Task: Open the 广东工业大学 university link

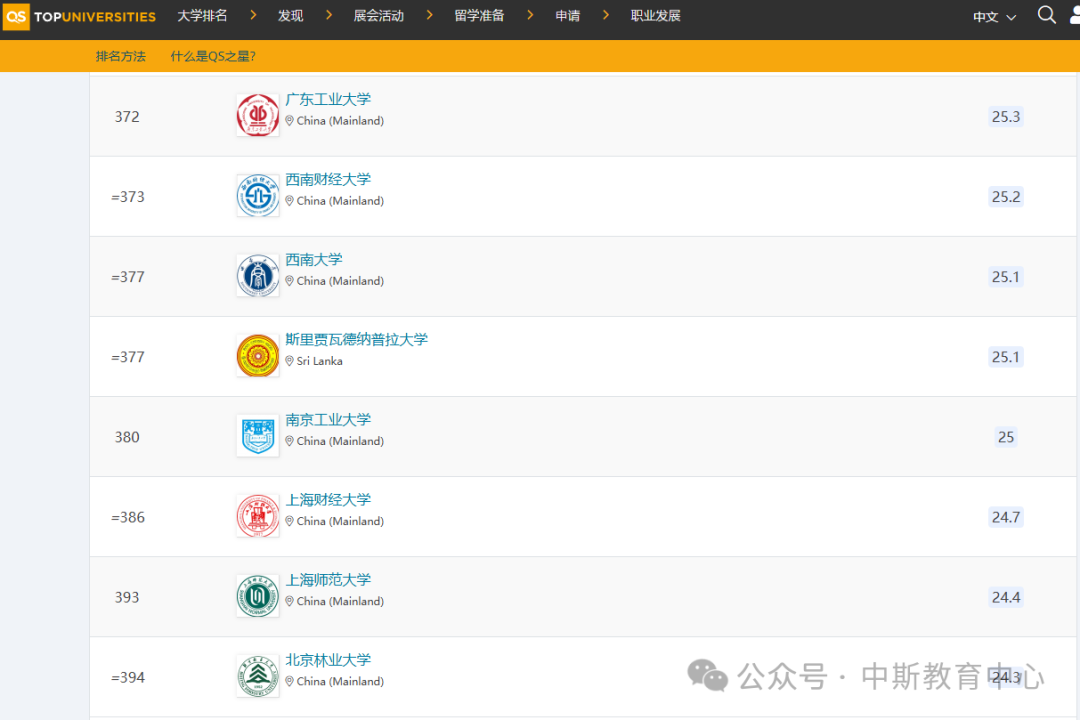Action: click(x=328, y=99)
